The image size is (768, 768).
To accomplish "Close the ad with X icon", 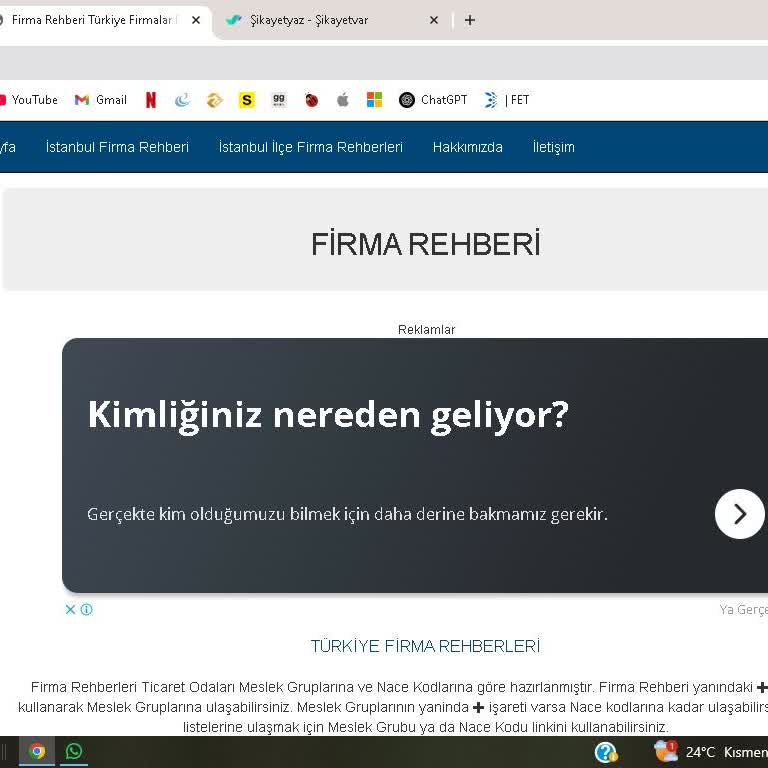I will tap(70, 609).
